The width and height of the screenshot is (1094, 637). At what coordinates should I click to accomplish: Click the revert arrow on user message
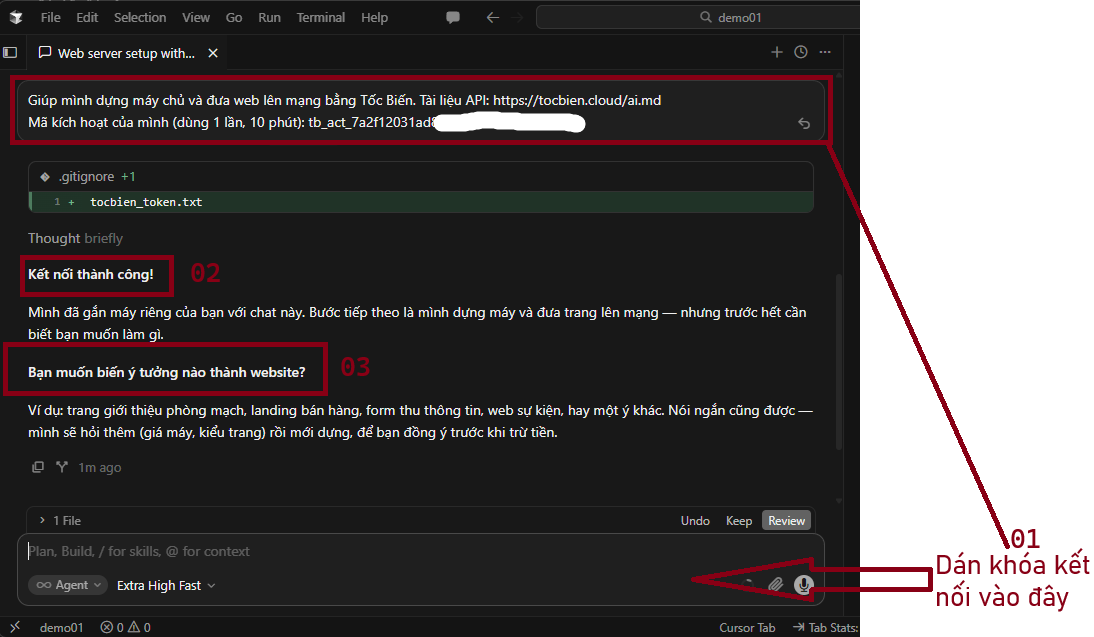(x=804, y=123)
